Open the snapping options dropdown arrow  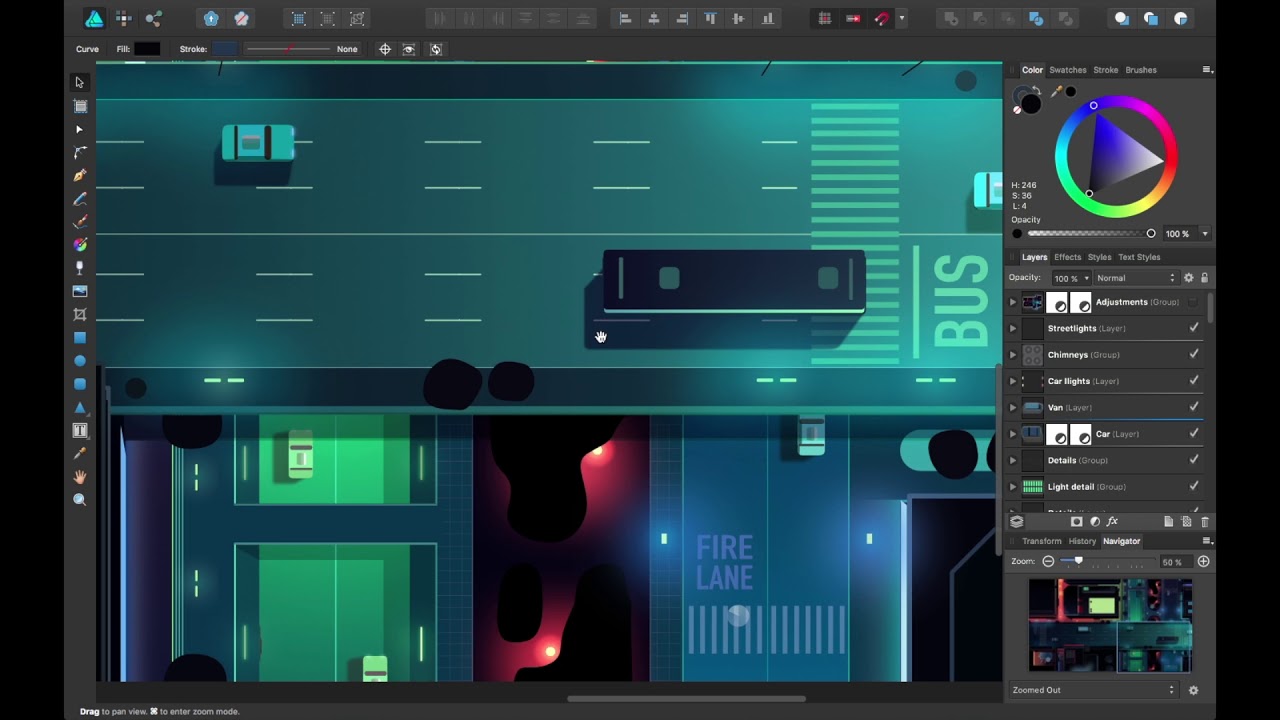point(901,18)
